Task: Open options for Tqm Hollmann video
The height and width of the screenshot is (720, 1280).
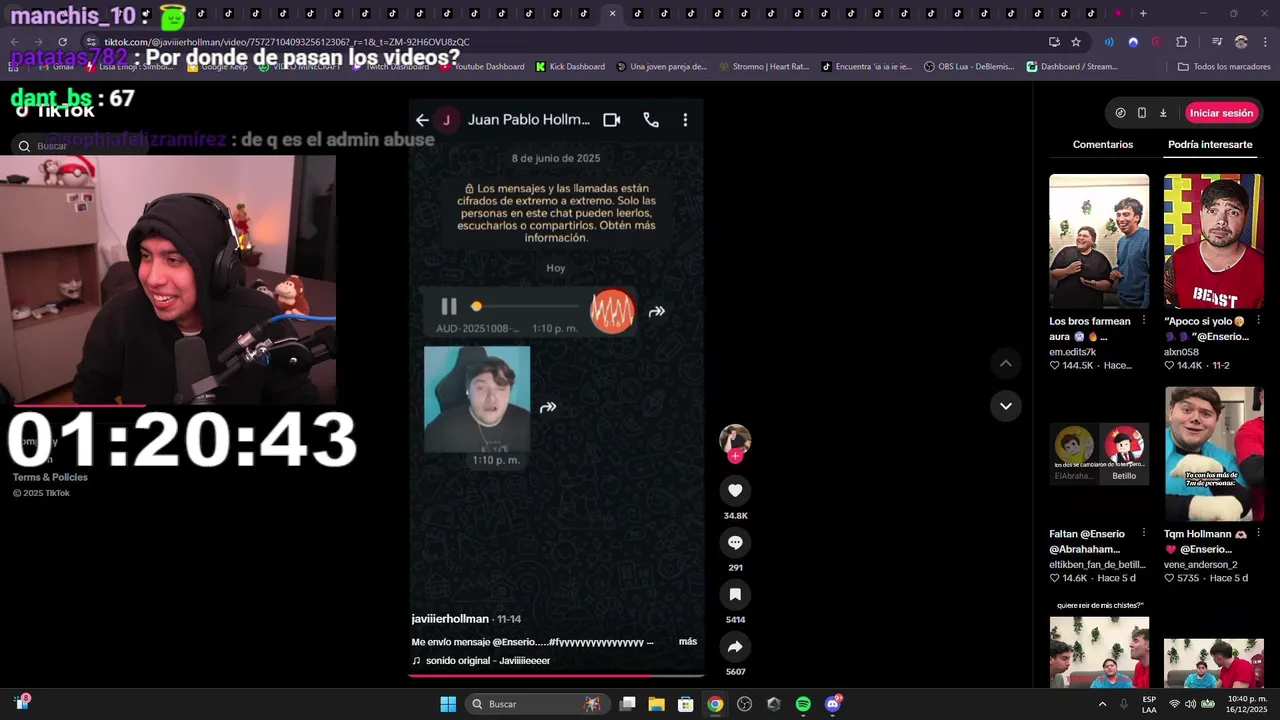Action: tap(1258, 534)
